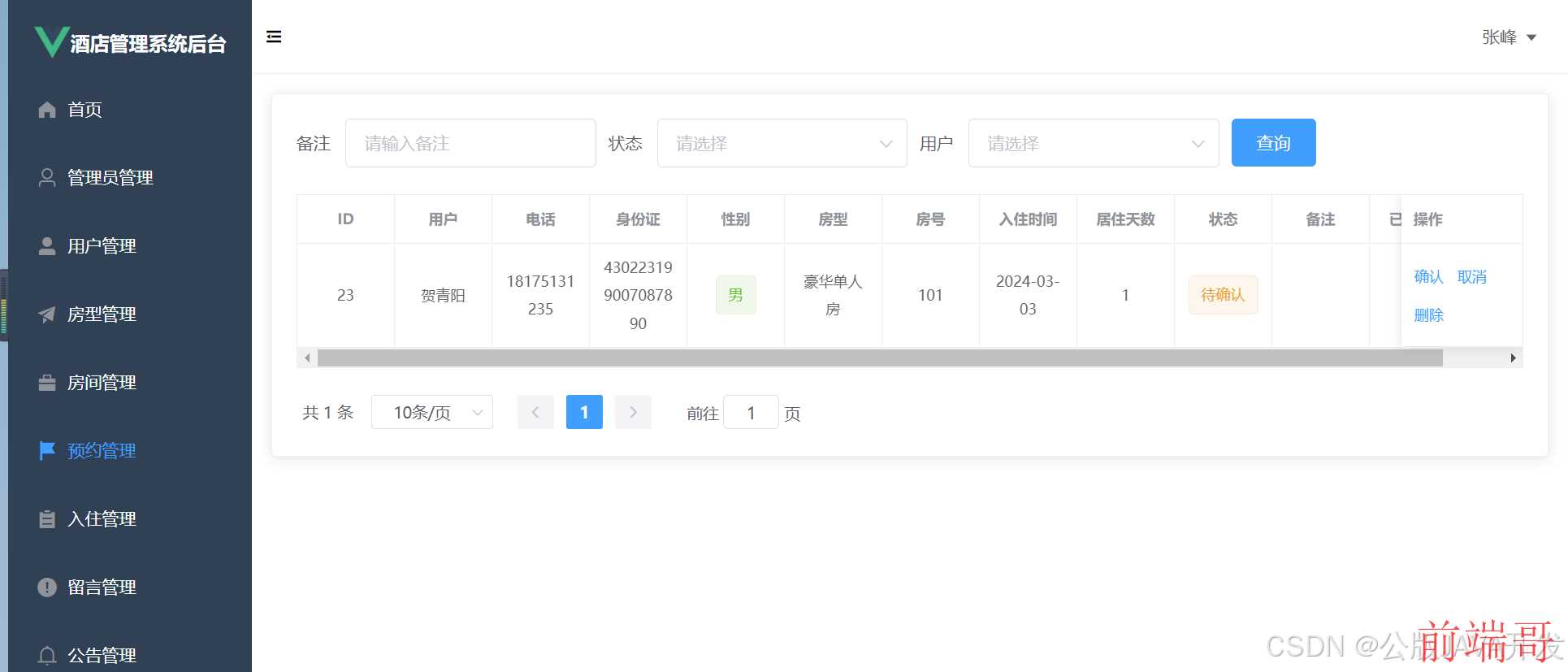1568x672 pixels.
Task: Open the 用户 user select dropdown
Action: click(1094, 143)
